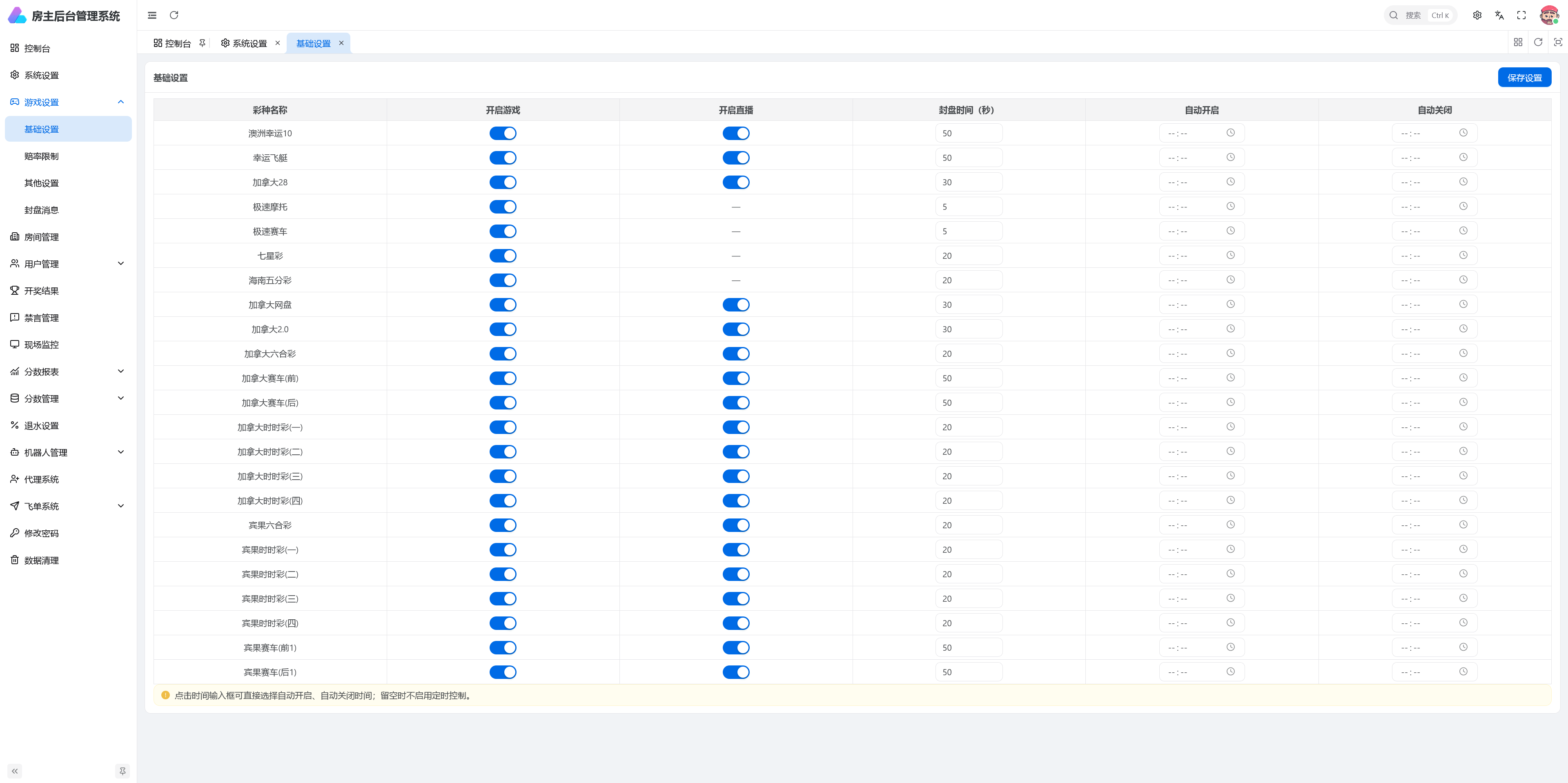Disable 开启游戏 for 极速摩托
The width and height of the screenshot is (1568, 783).
tap(503, 207)
